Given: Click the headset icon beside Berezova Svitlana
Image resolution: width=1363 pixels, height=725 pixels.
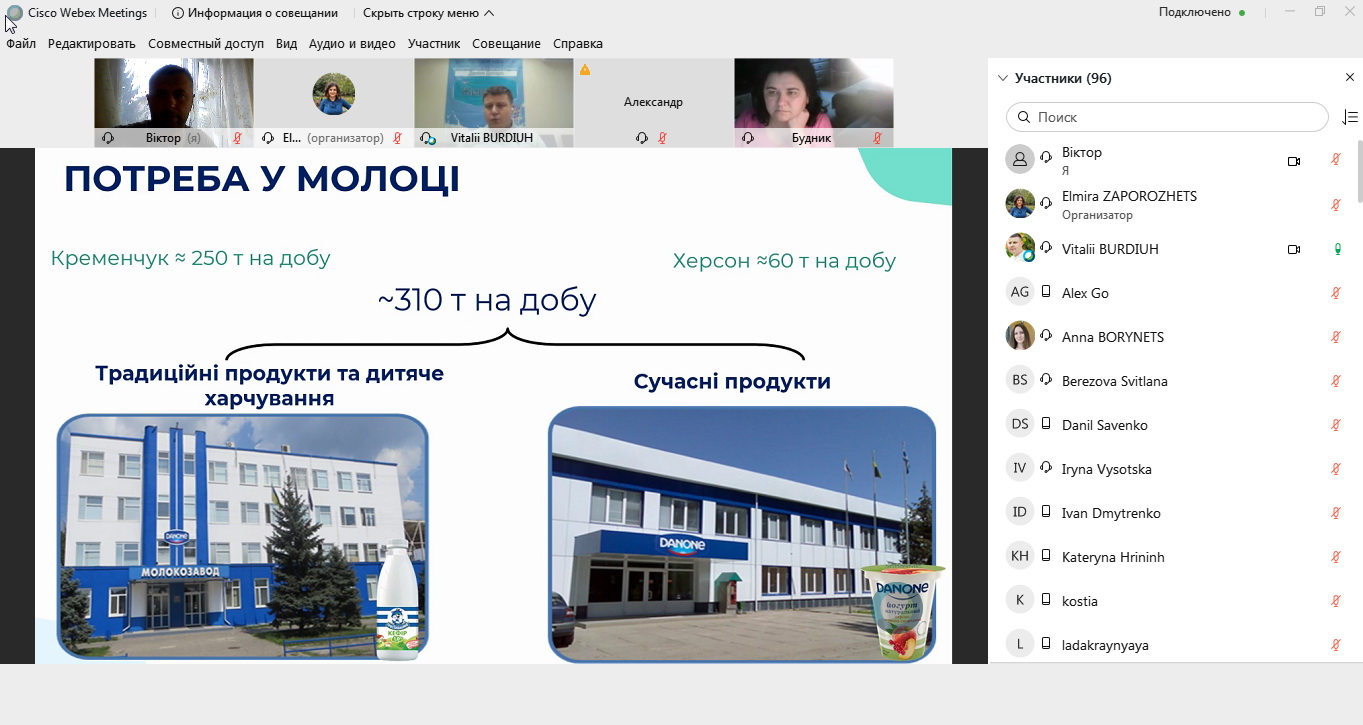Looking at the screenshot, I should [x=1046, y=381].
